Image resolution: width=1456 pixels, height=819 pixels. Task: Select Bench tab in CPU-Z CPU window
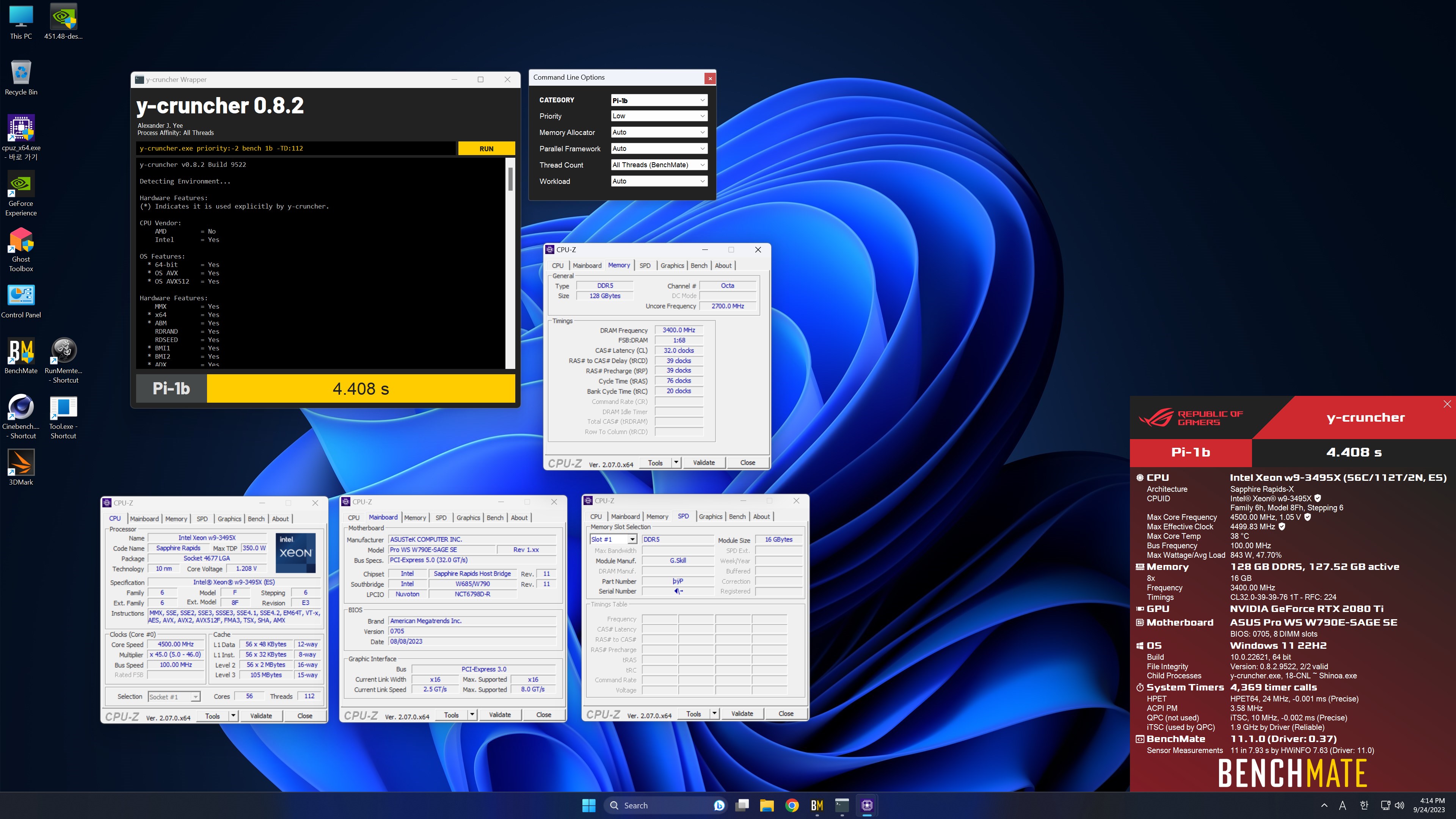256,519
